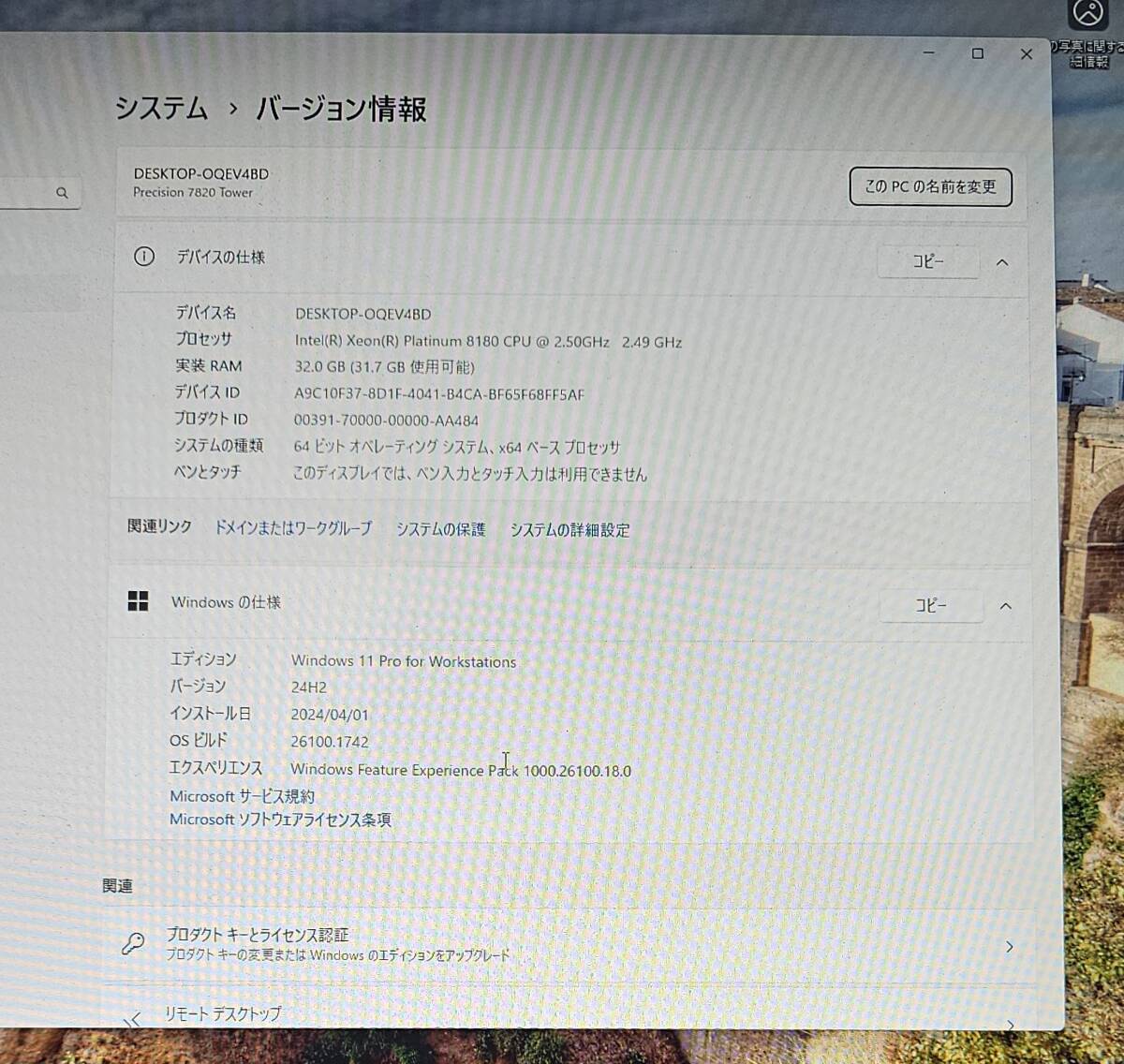Open the ドメインまたはワークグループ link
Image resolution: width=1124 pixels, height=1064 pixels.
[294, 528]
